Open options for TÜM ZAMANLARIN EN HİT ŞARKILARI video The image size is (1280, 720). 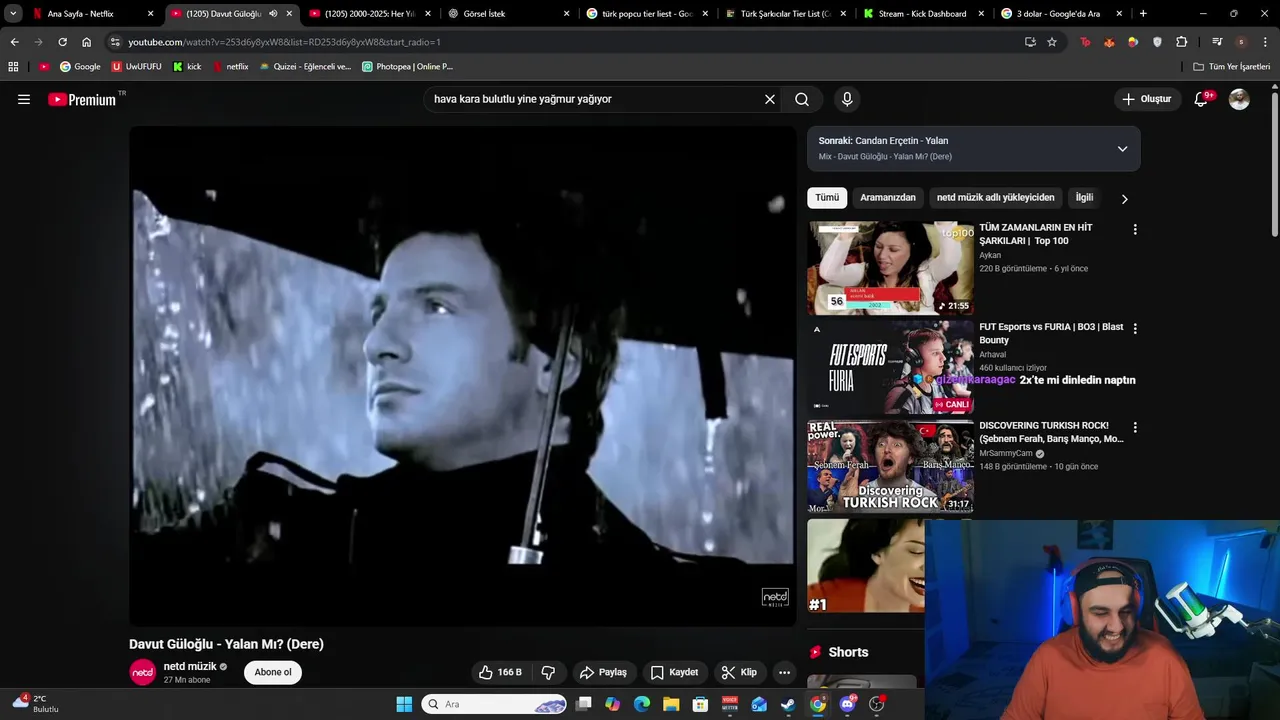1134,230
